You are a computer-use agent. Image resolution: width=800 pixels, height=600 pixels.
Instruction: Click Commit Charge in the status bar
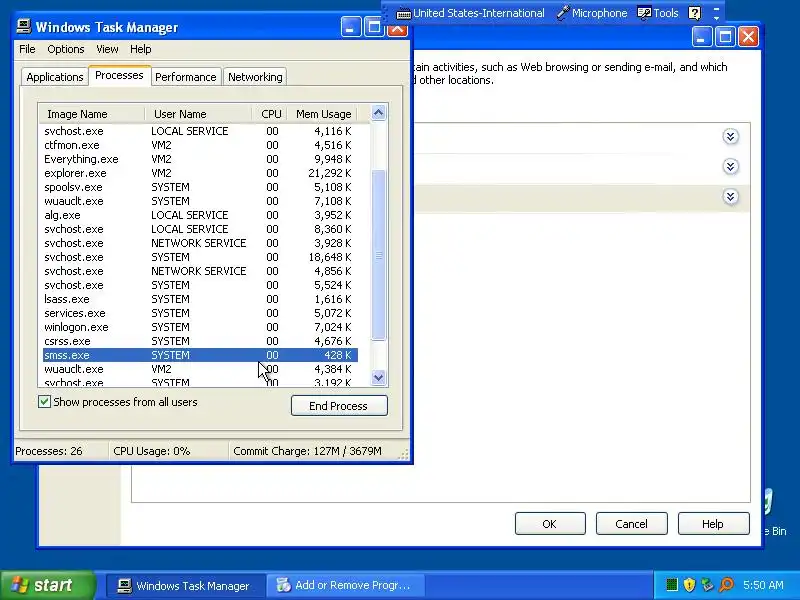point(307,451)
